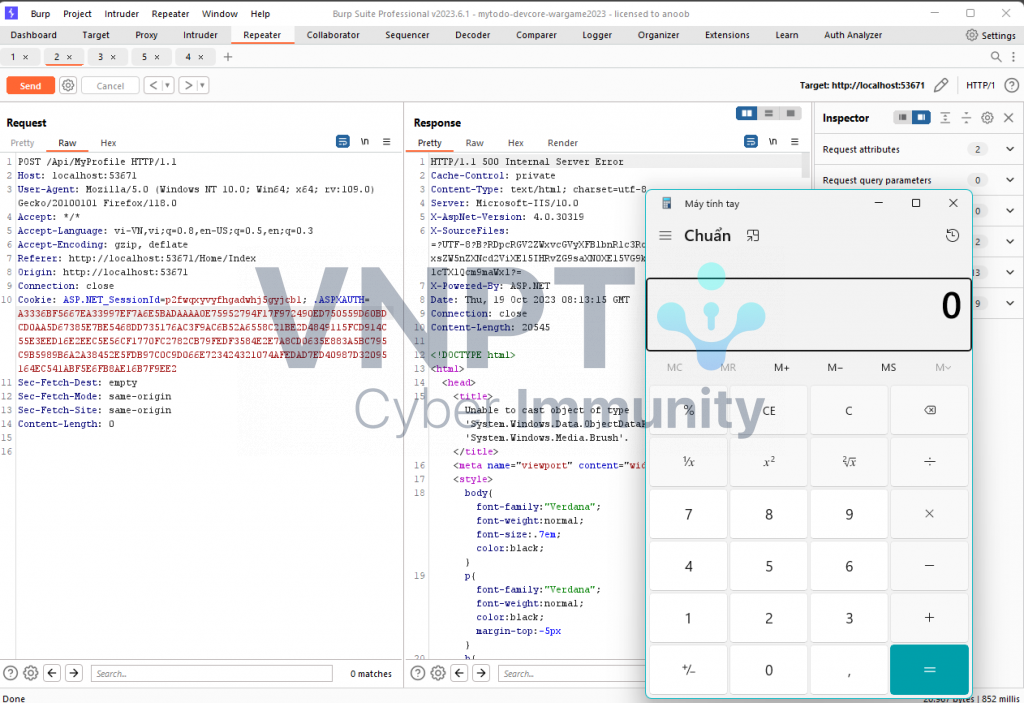Open calculator hamburger navigation menu
Screen dimensions: 1024x703
pos(665,236)
